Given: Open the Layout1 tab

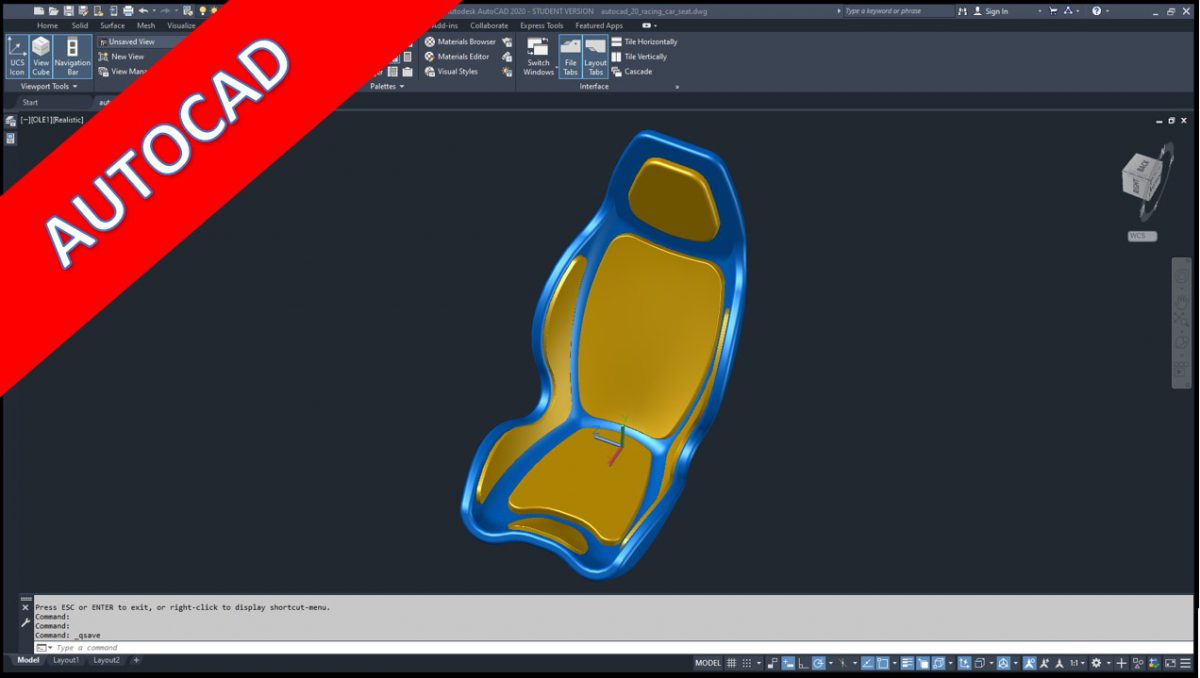Looking at the screenshot, I should 64,660.
